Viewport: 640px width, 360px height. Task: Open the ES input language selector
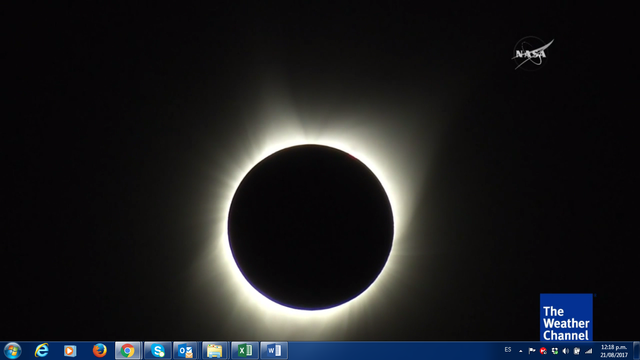pyautogui.click(x=508, y=350)
